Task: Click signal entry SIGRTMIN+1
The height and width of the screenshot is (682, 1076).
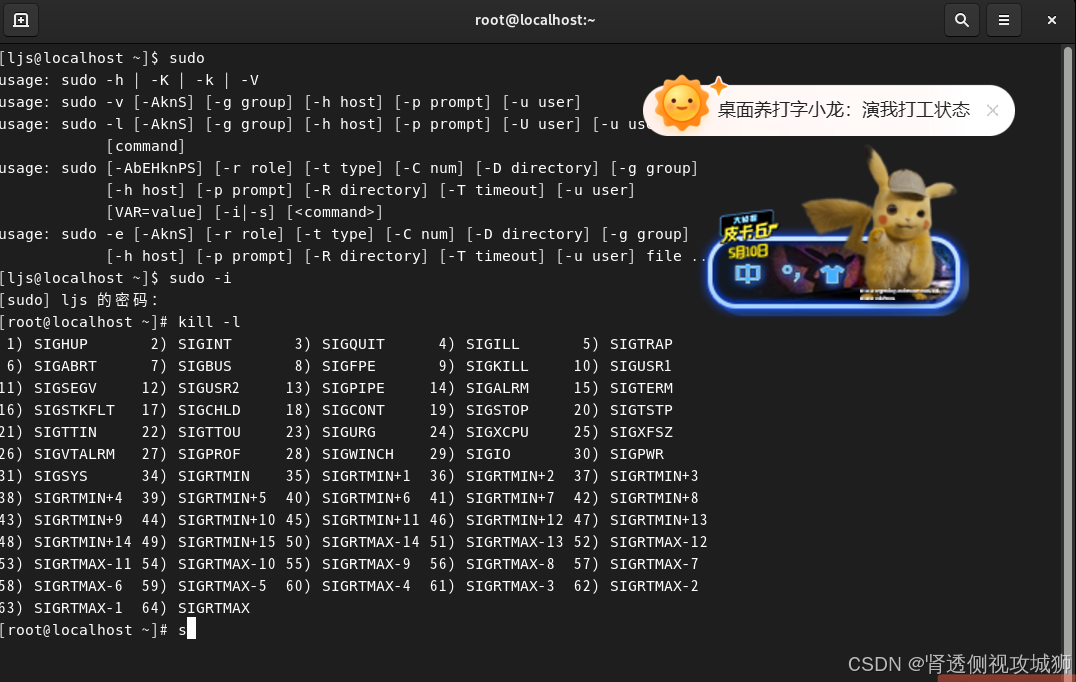Action: (x=366, y=475)
